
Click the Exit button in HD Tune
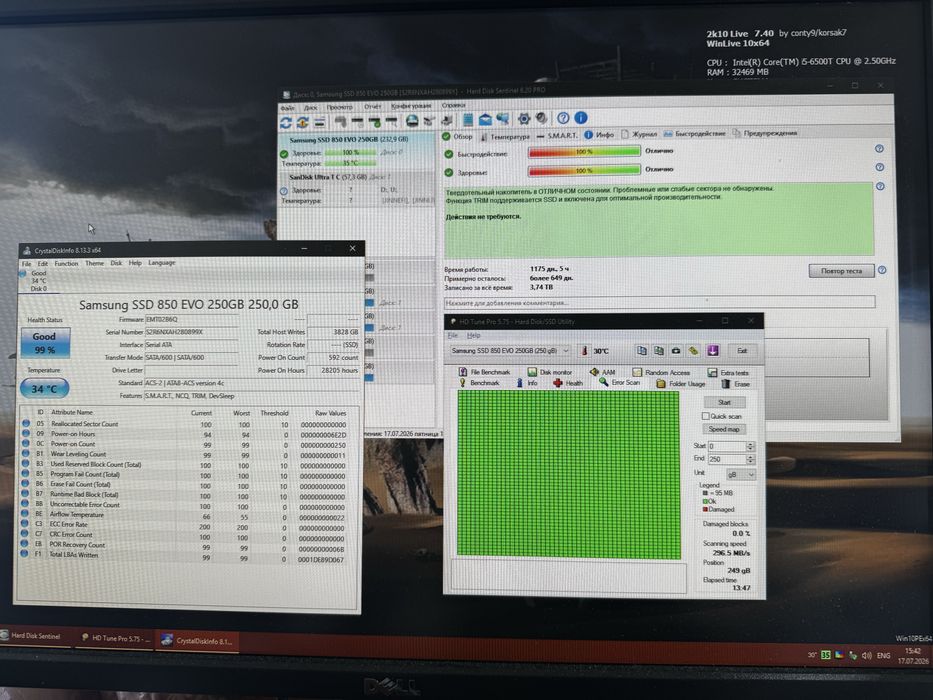[741, 351]
